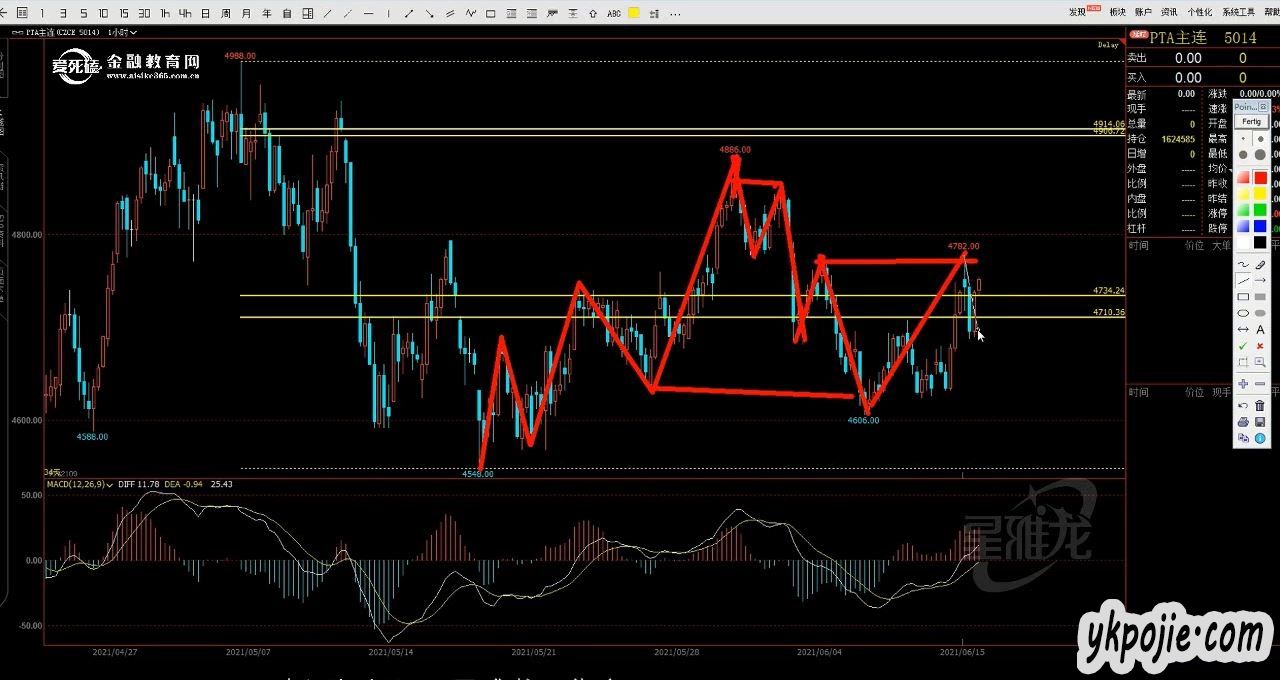Click the undo arrow in drawing palette
Viewport: 1280px width, 680px height.
pyautogui.click(x=1243, y=405)
